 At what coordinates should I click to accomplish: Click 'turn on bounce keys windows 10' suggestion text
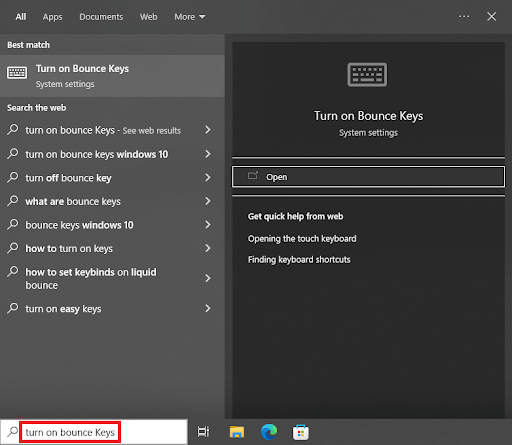[x=97, y=154]
